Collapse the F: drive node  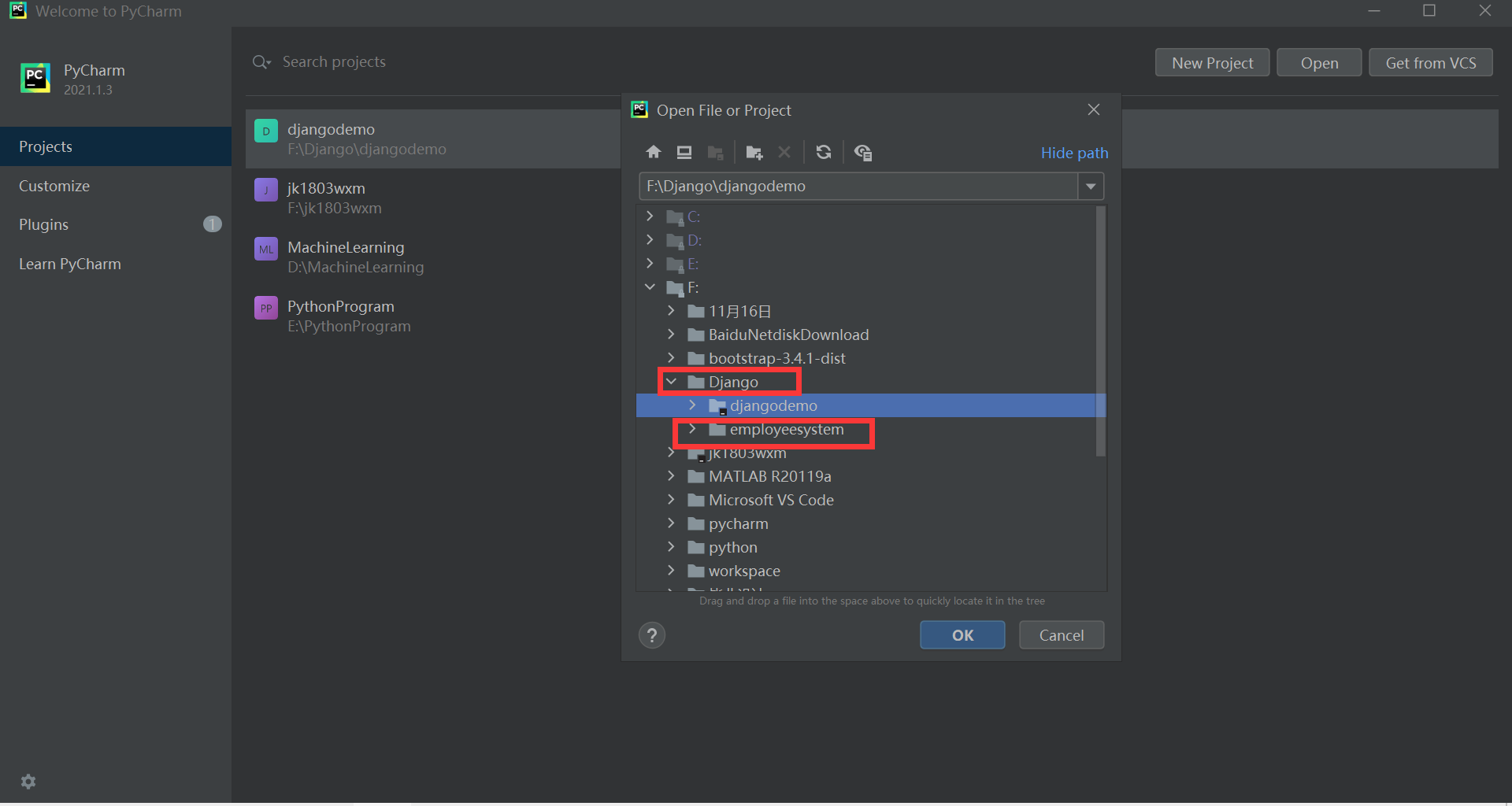point(650,287)
